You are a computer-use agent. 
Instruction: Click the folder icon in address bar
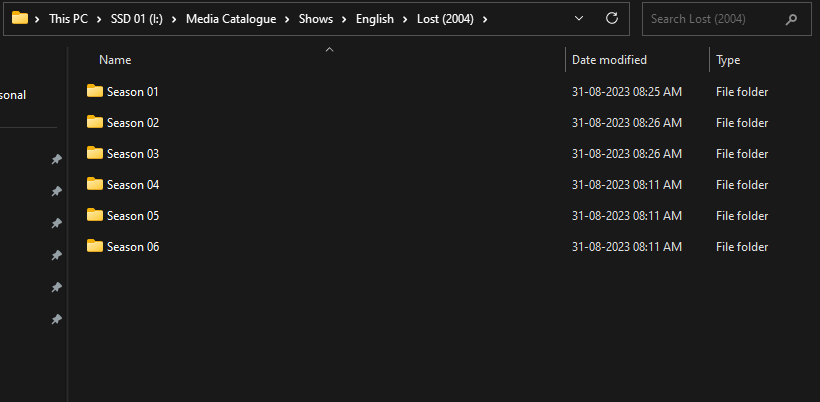tap(20, 18)
